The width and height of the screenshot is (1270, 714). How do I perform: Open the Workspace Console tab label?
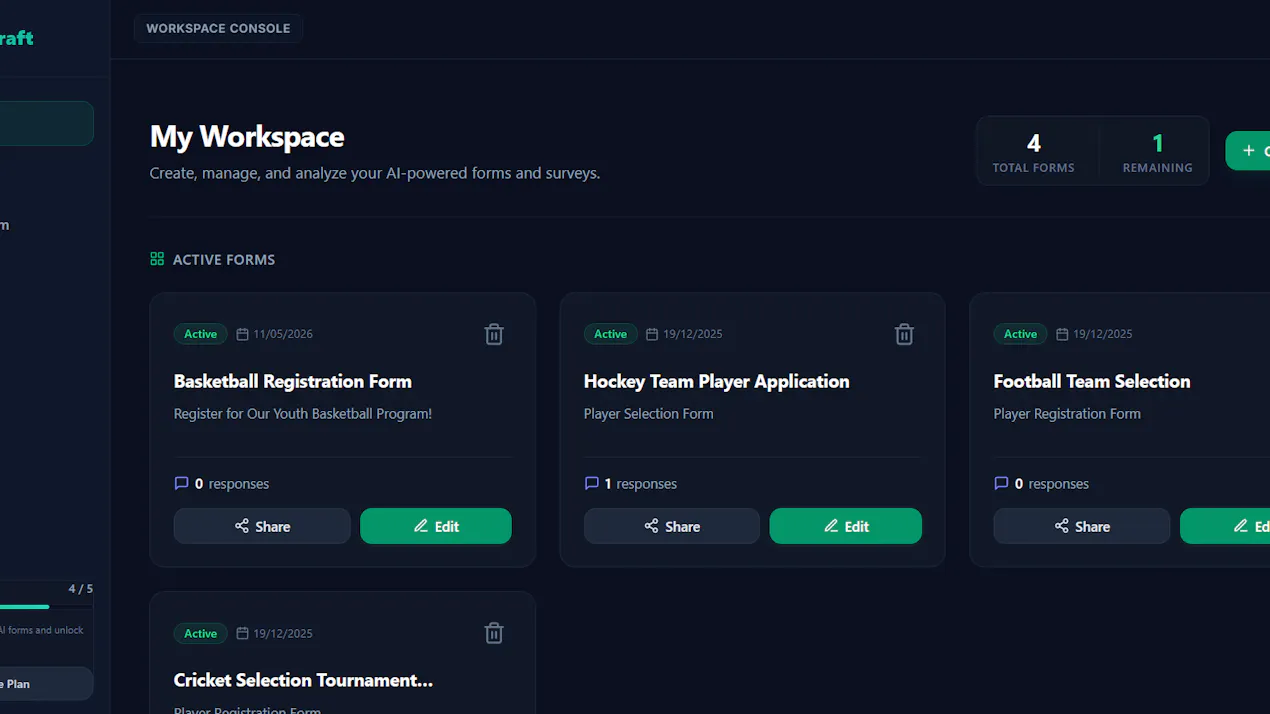pos(218,28)
